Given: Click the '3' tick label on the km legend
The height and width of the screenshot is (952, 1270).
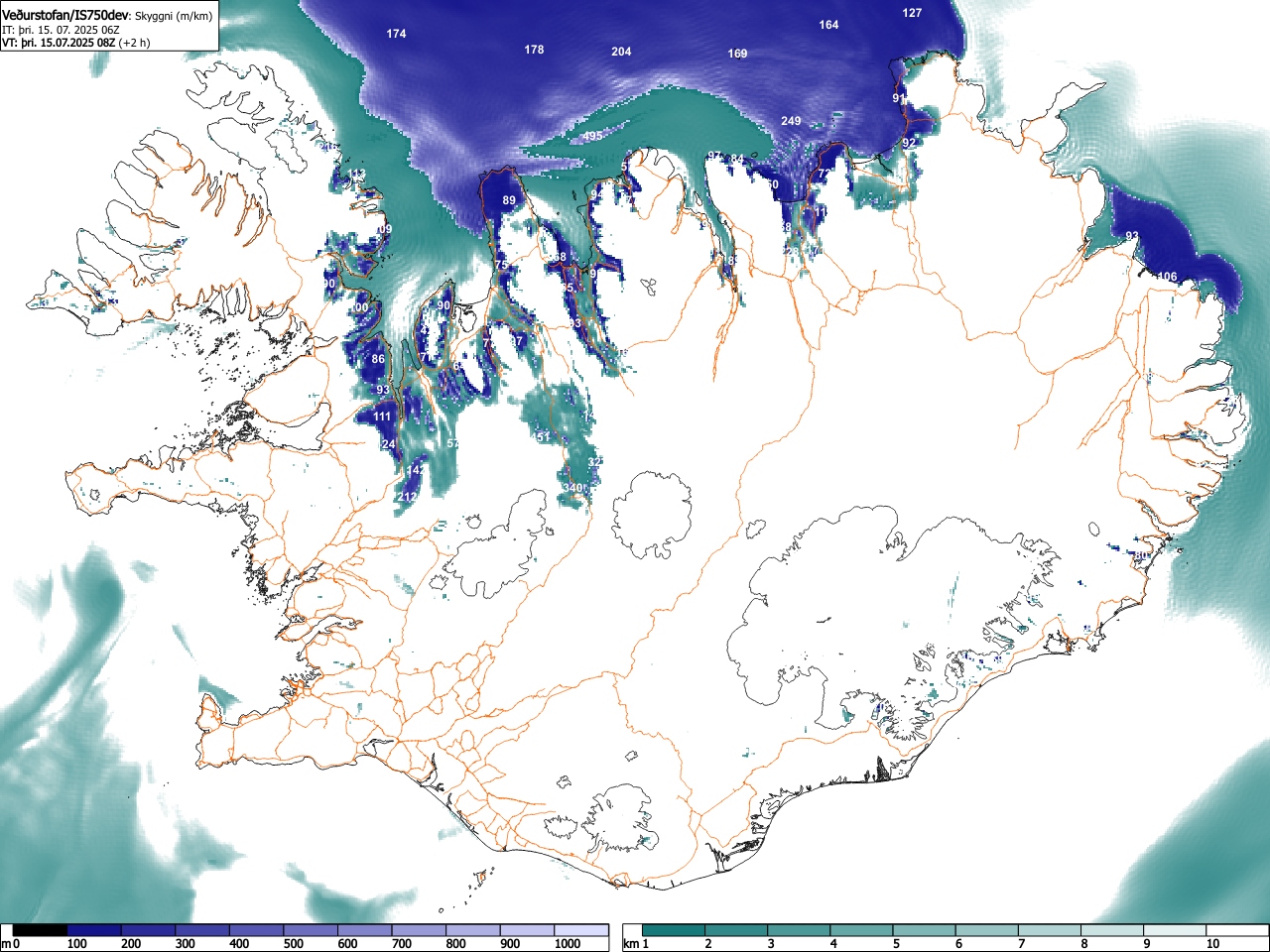Looking at the screenshot, I should 771,944.
